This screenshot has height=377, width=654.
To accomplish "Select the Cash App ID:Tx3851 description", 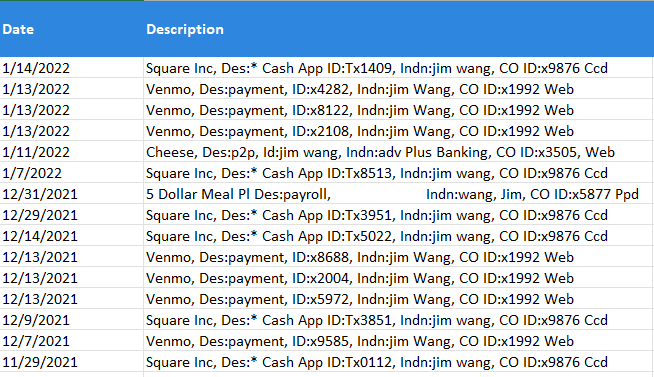I will click(398, 319).
